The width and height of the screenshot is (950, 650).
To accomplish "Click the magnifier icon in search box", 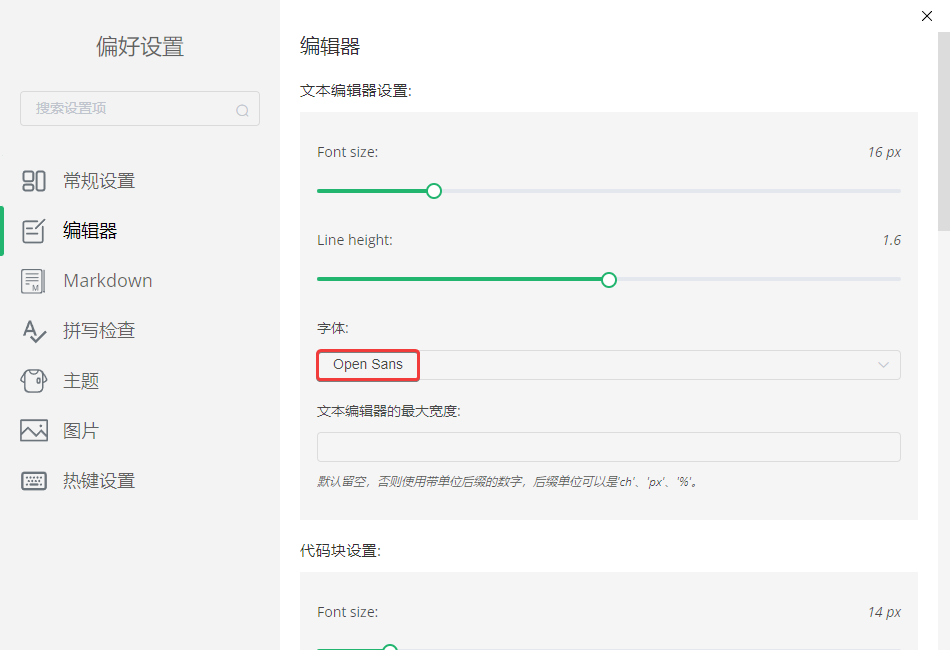I will pyautogui.click(x=243, y=109).
